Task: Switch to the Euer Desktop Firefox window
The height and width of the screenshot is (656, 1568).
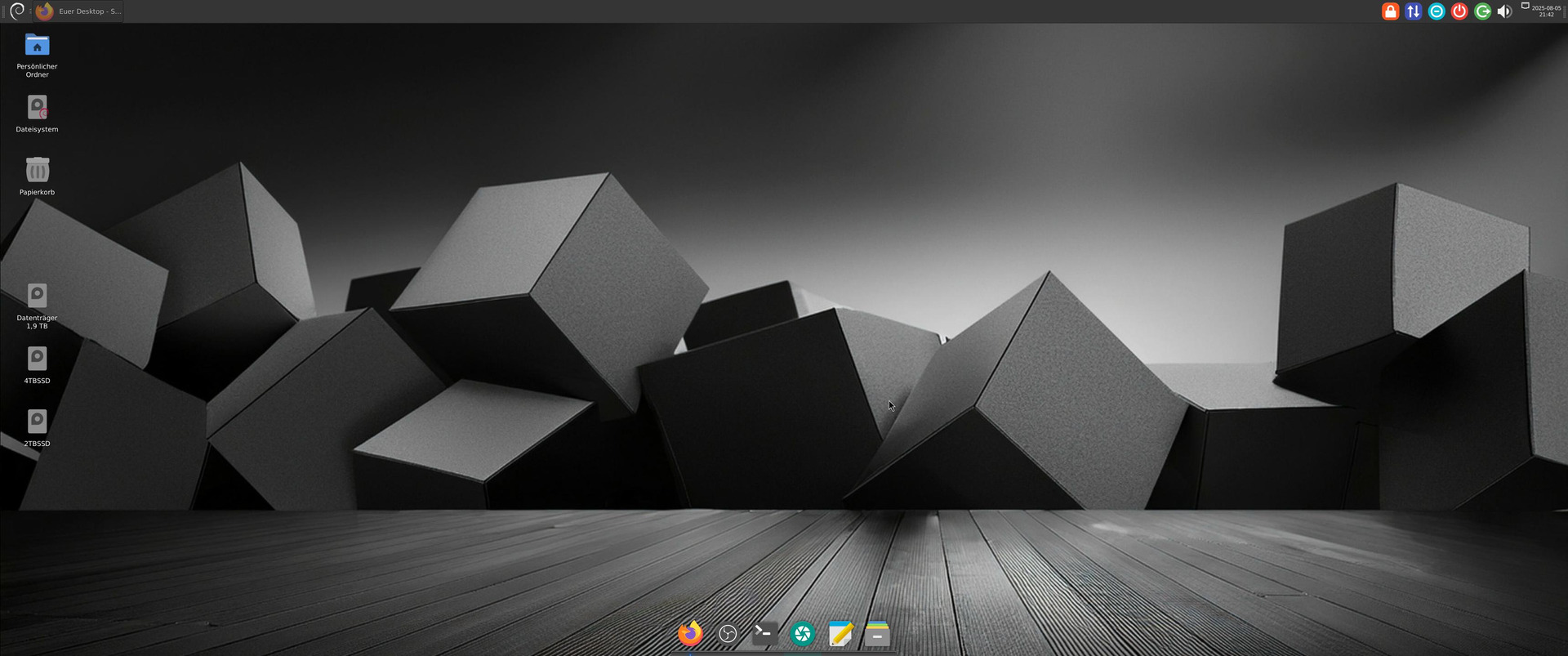Action: coord(79,11)
